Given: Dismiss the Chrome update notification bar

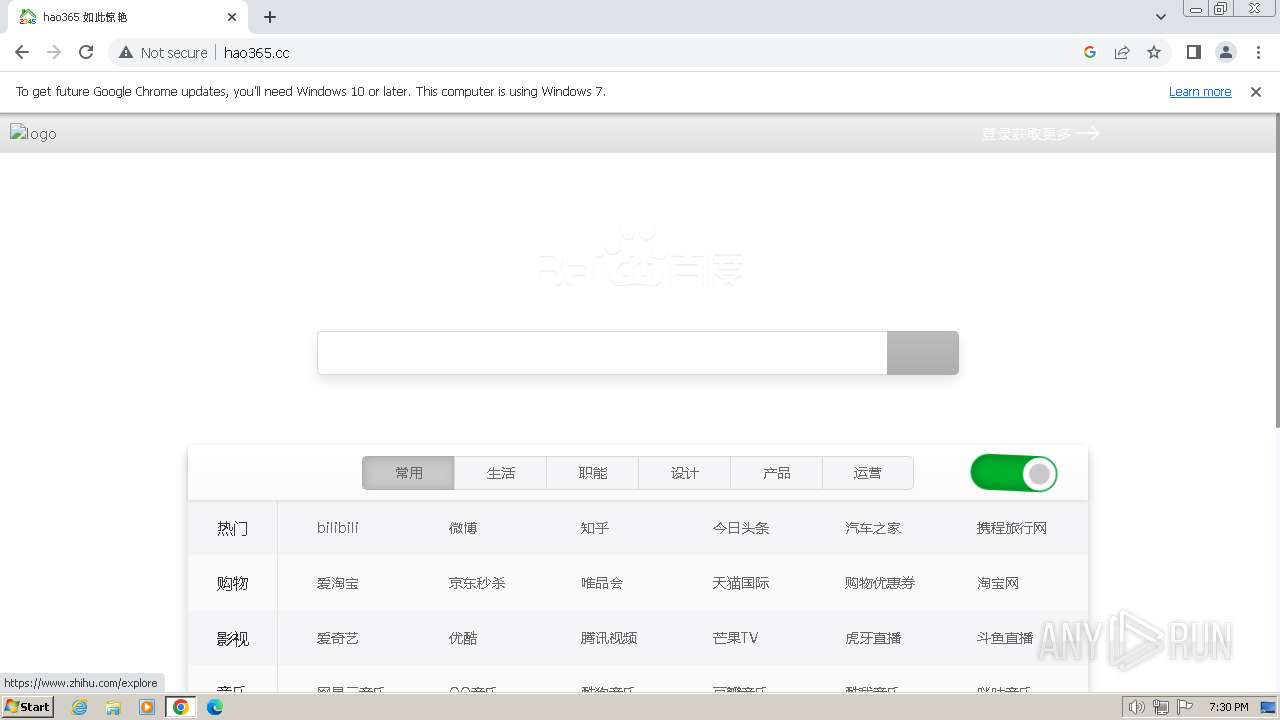Looking at the screenshot, I should point(1256,91).
